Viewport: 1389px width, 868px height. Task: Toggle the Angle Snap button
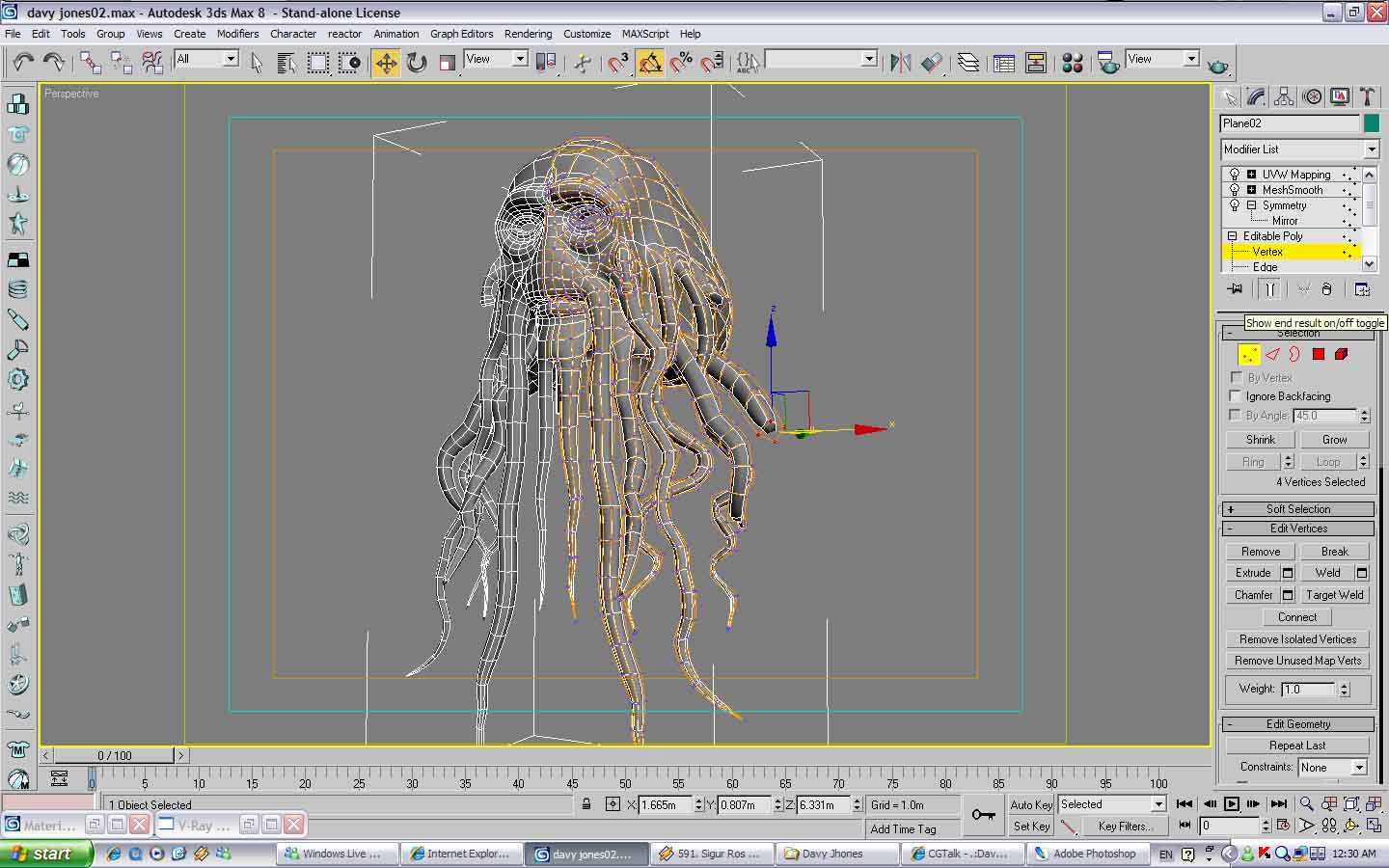point(650,63)
